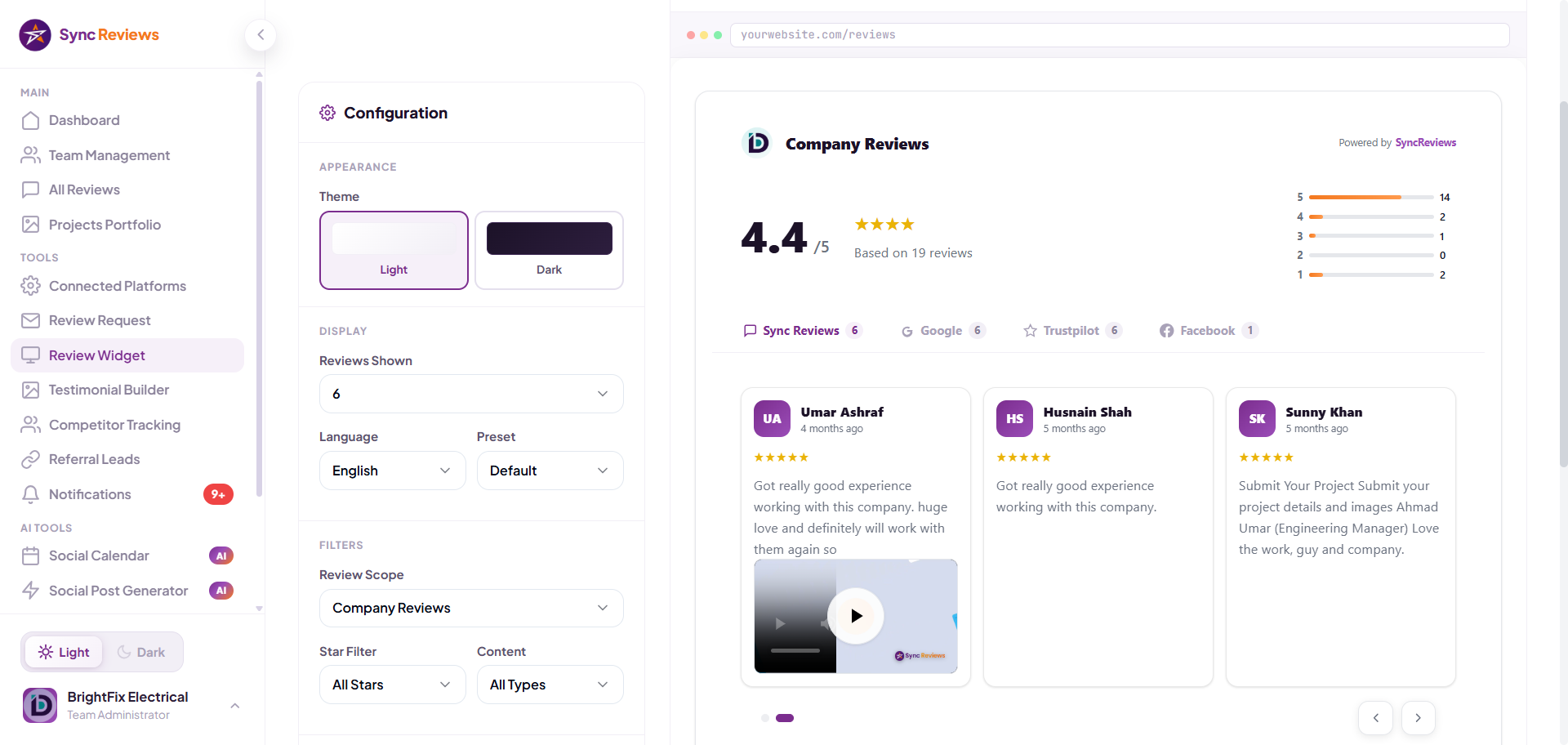
Task: Switch to the Sync Reviews tab
Action: [802, 331]
